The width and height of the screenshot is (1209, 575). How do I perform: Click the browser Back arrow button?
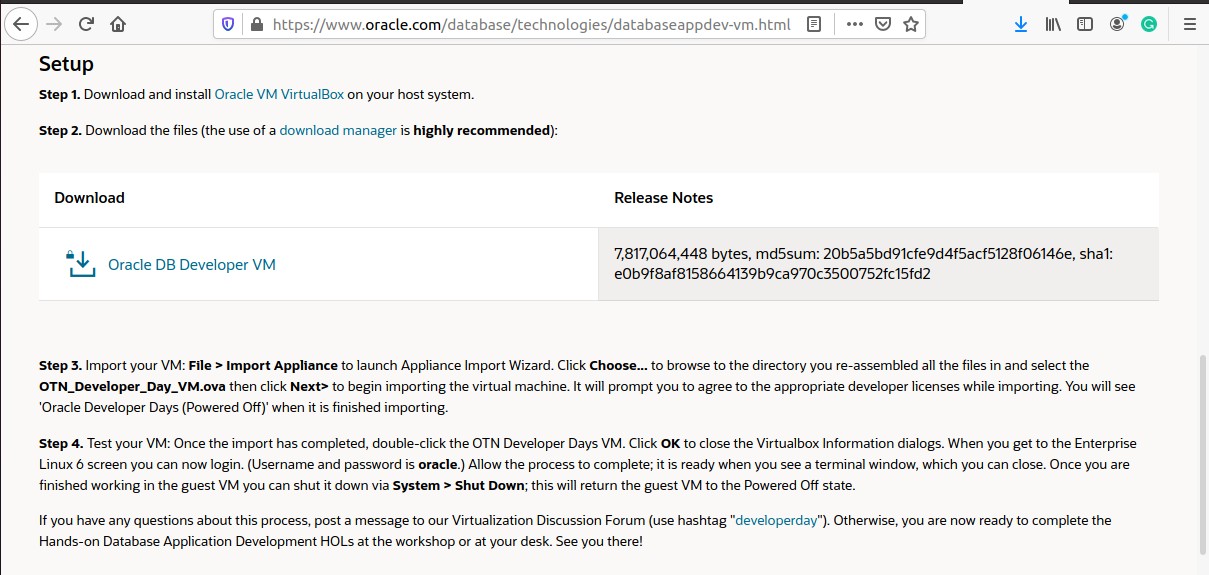21,24
